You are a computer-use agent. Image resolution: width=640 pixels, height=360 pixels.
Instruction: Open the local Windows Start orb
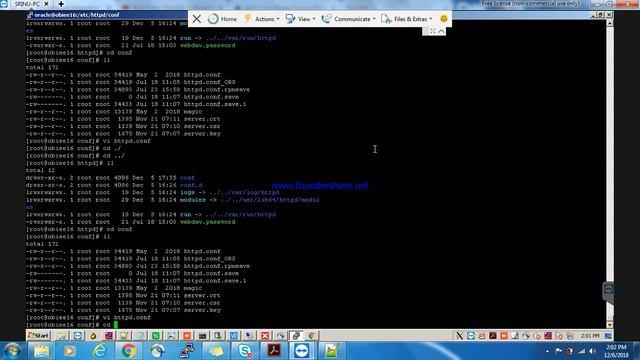pos(12,351)
